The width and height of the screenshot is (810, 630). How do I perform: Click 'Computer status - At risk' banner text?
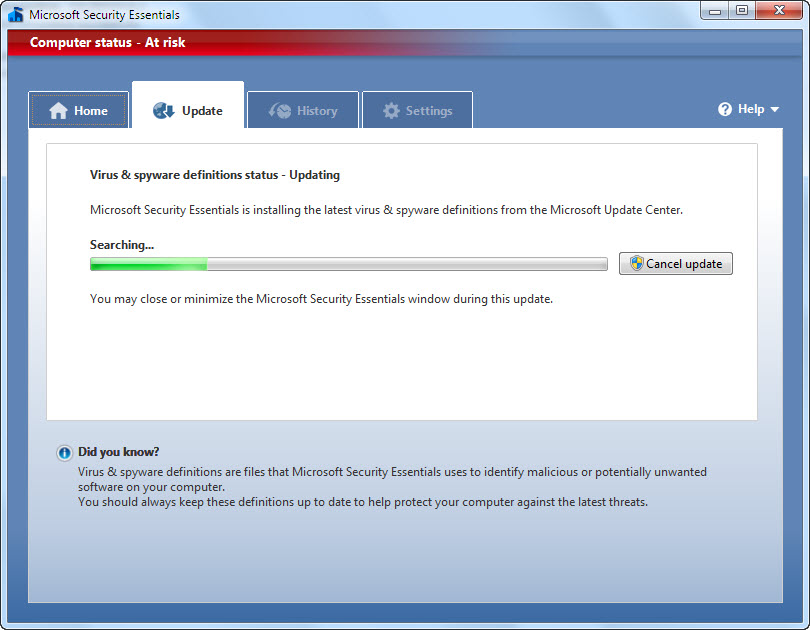(x=107, y=42)
